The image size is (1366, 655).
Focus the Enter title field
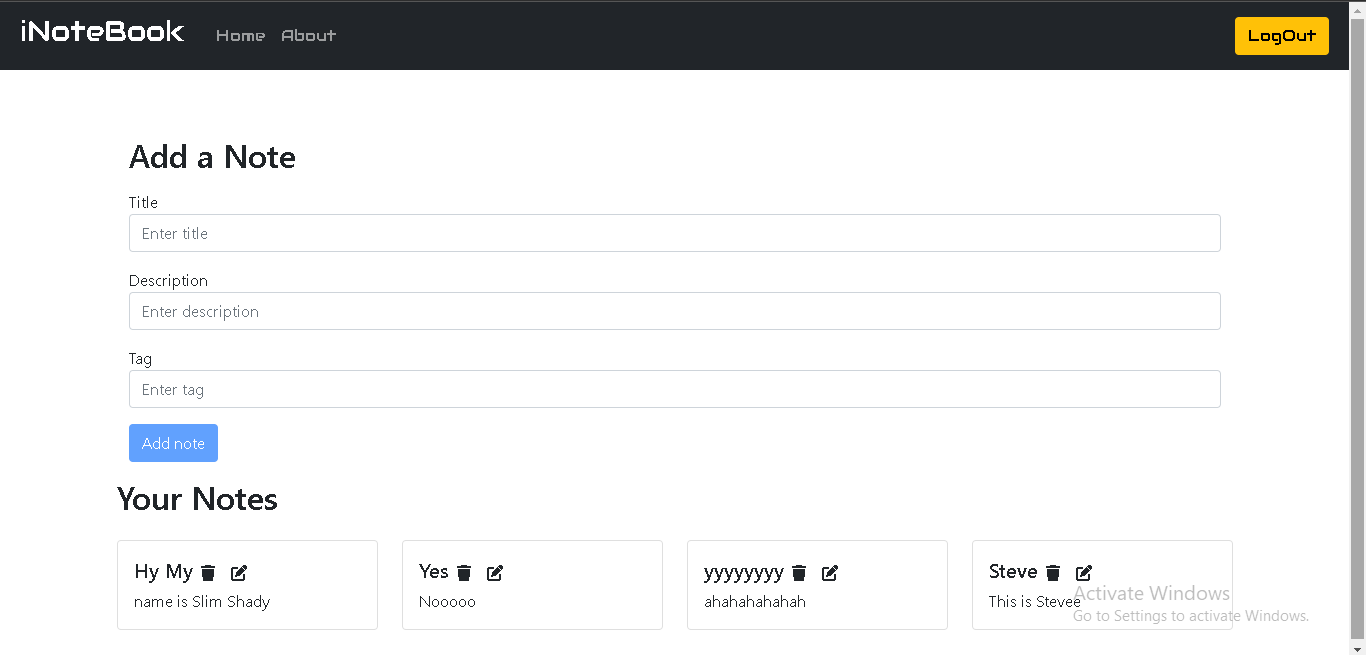click(x=674, y=232)
